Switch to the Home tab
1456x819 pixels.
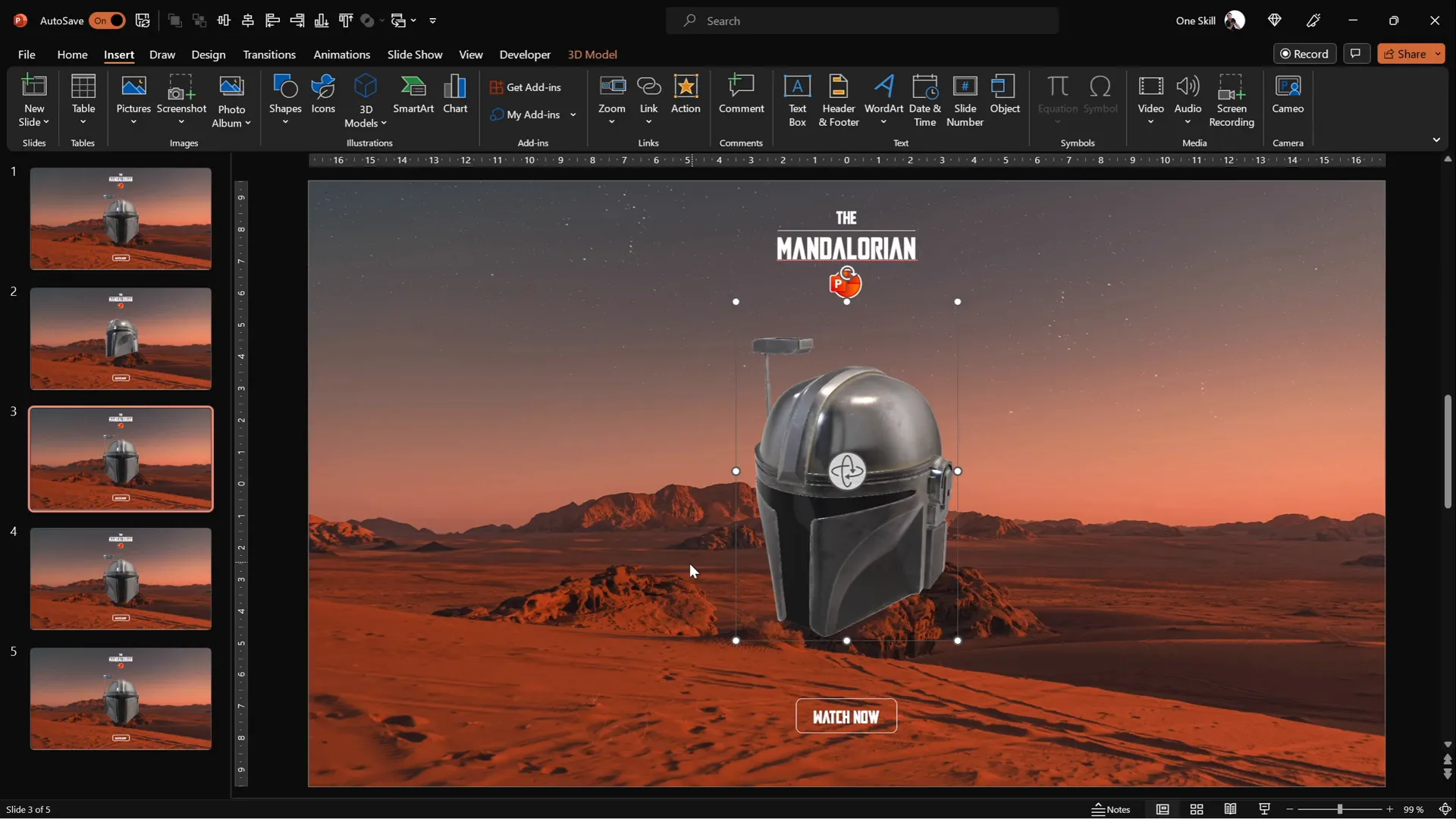pos(72,55)
